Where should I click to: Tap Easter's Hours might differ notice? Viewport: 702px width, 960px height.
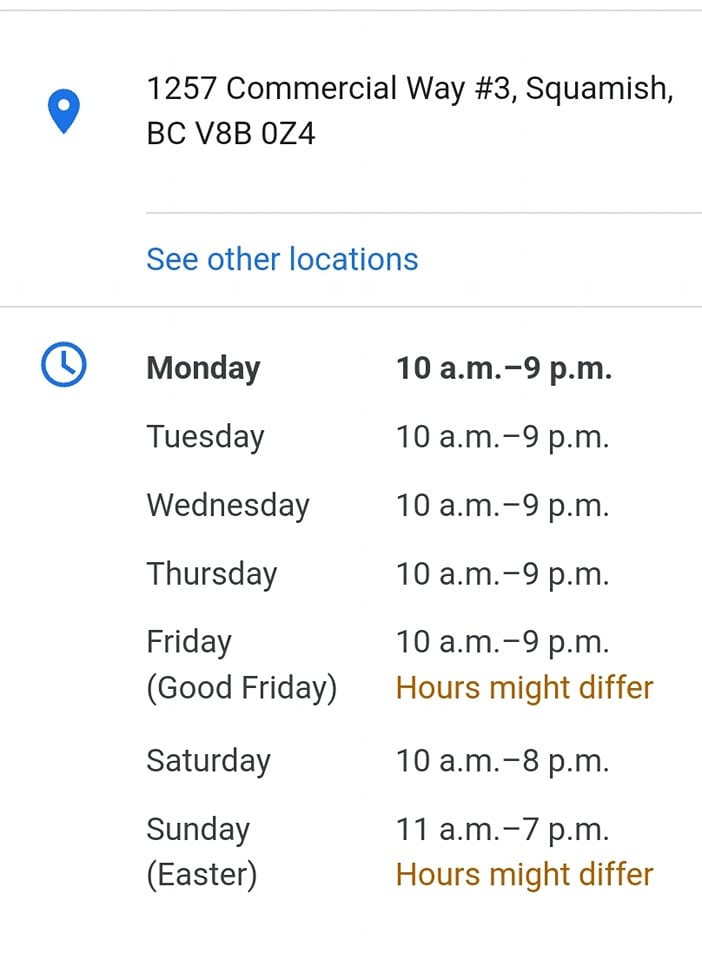click(x=525, y=874)
